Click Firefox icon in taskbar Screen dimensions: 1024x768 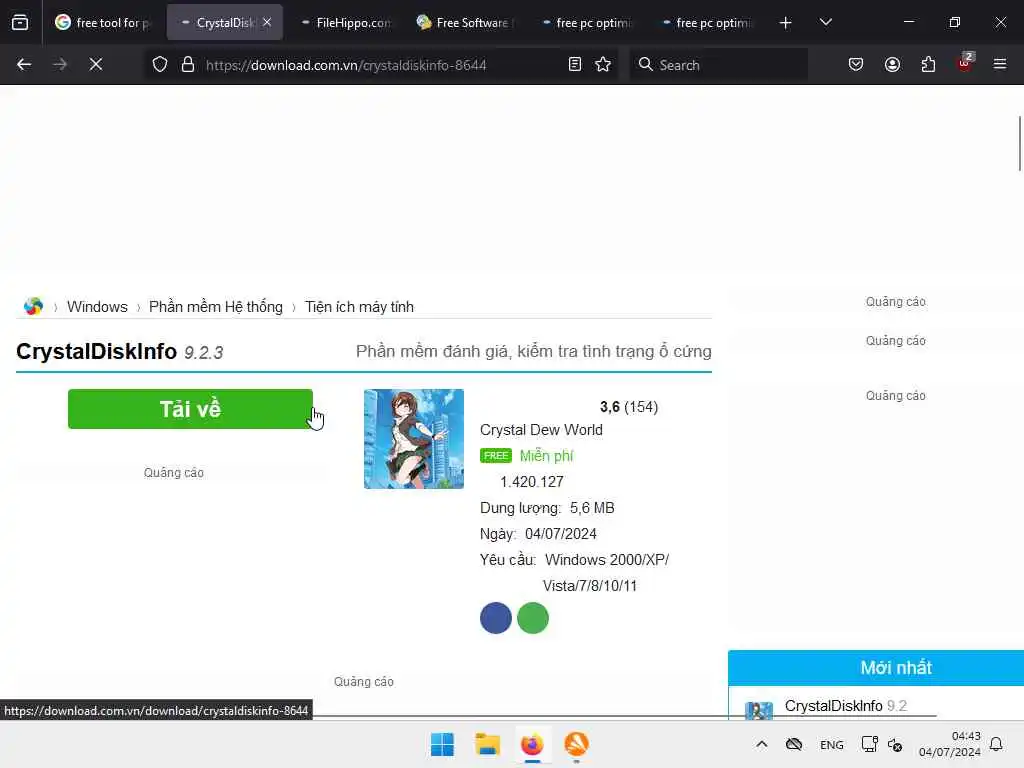click(532, 744)
